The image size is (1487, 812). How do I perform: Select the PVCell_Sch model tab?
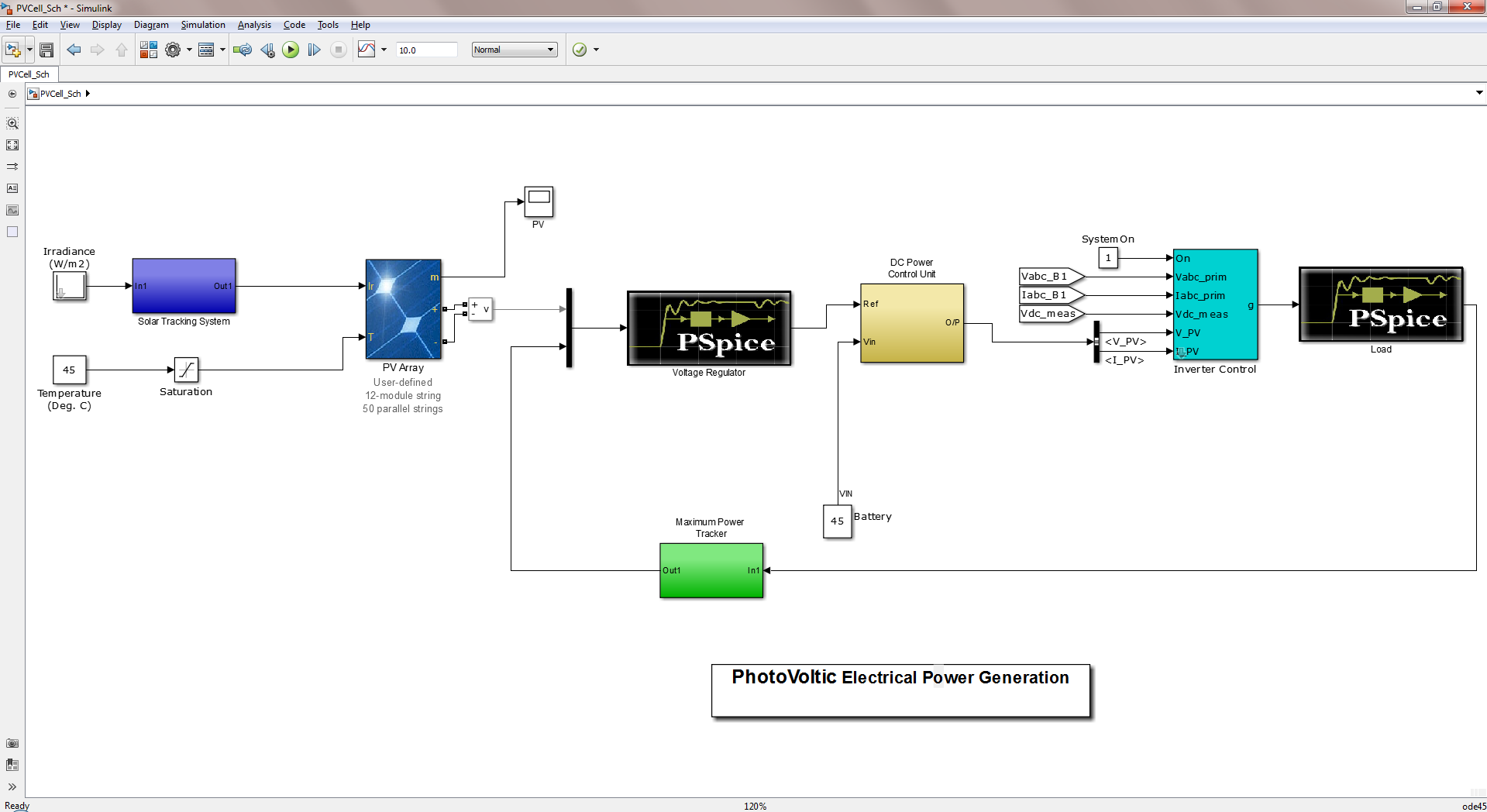pyautogui.click(x=29, y=74)
